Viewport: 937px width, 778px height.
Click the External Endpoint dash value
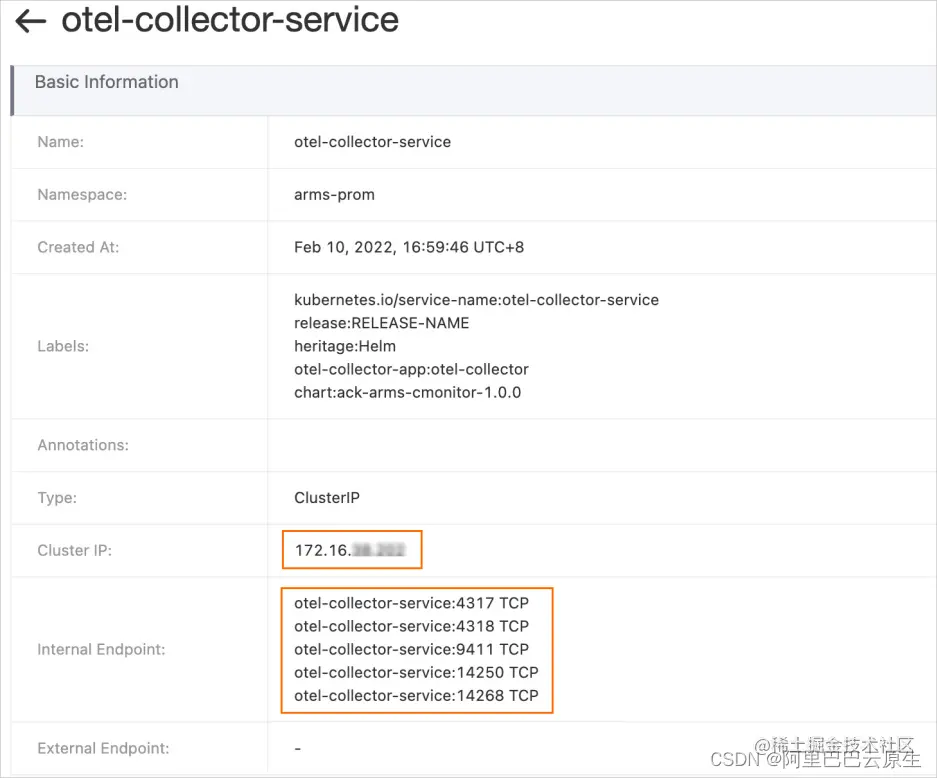tap(298, 749)
